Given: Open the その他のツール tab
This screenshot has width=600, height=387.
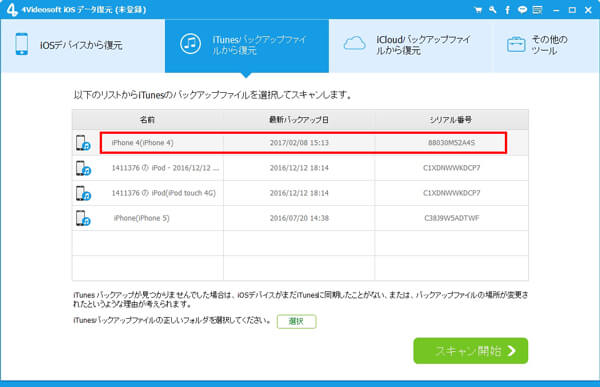Looking at the screenshot, I should [546, 46].
